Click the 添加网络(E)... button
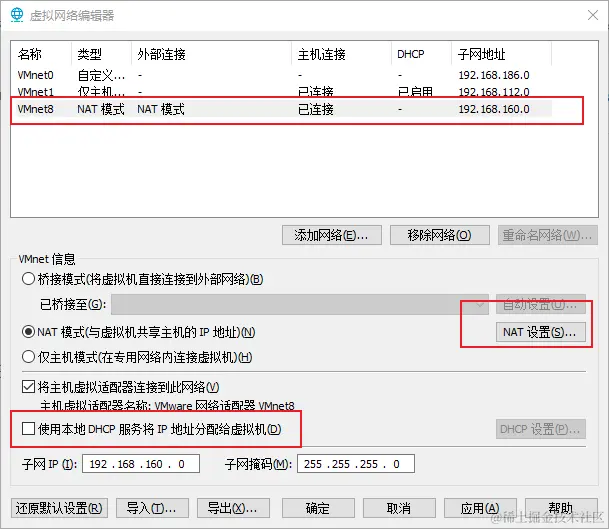Image resolution: width=609 pixels, height=529 pixels. tap(332, 235)
